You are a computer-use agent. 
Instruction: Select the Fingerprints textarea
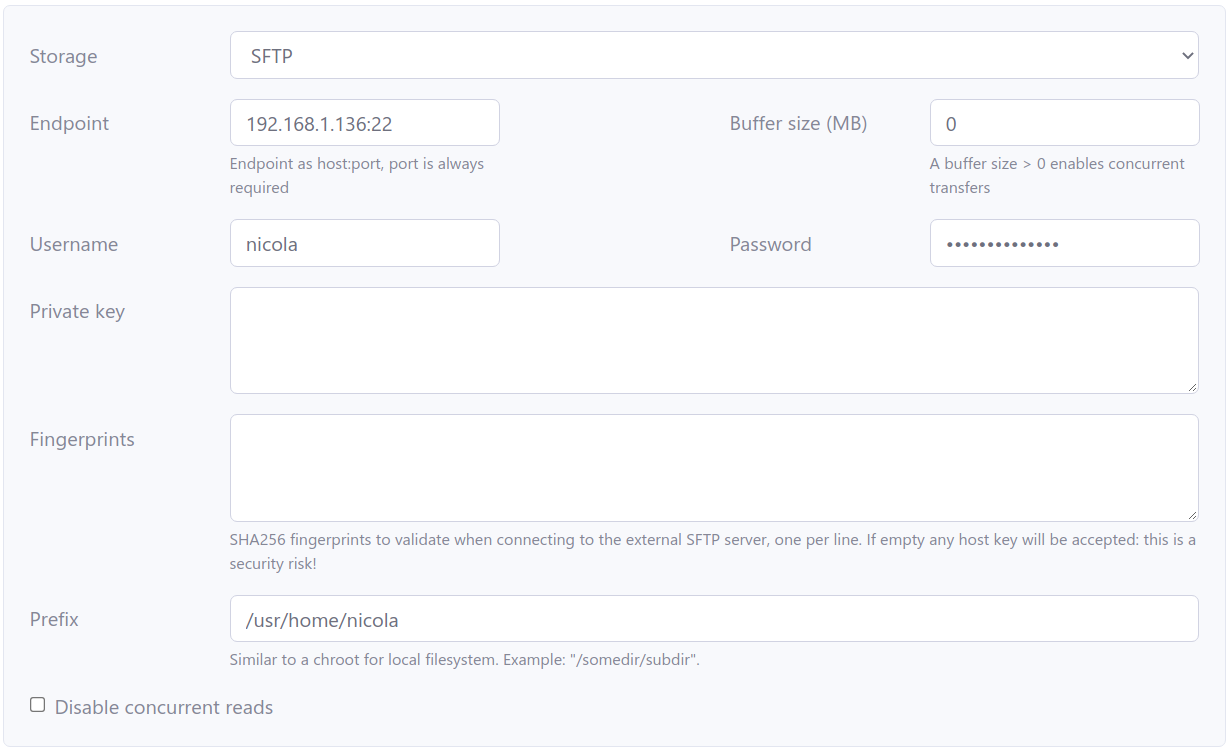(714, 467)
